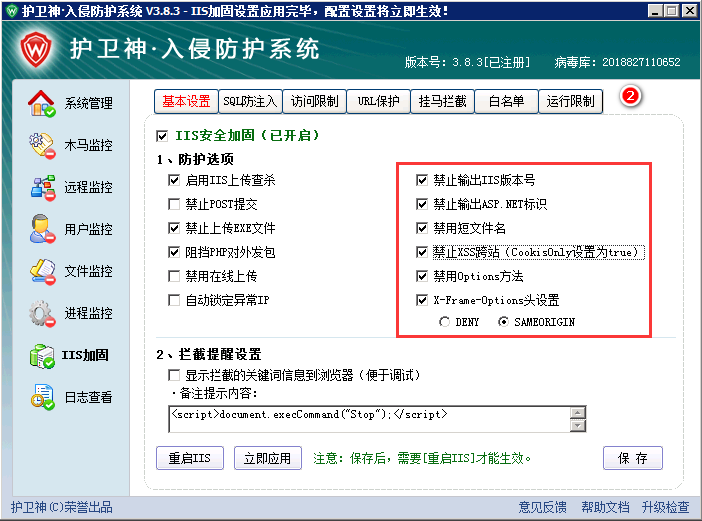Enable 禁用在线上传 checkbox
Screen dimensions: 702x521
click(174, 276)
